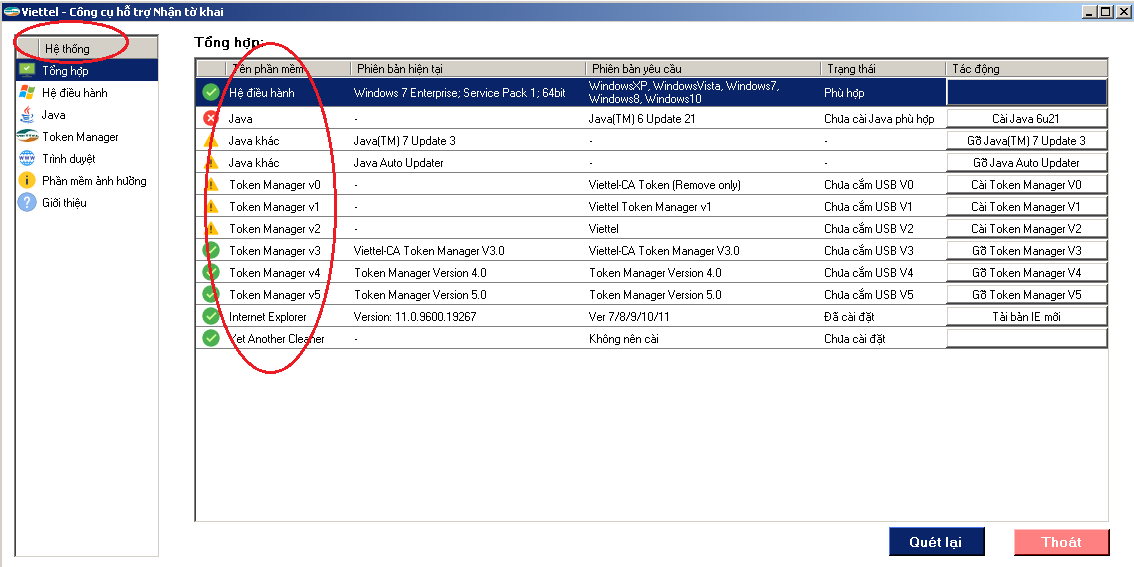Click the Phù hợp status cell
This screenshot has height=567, width=1134.
point(844,93)
